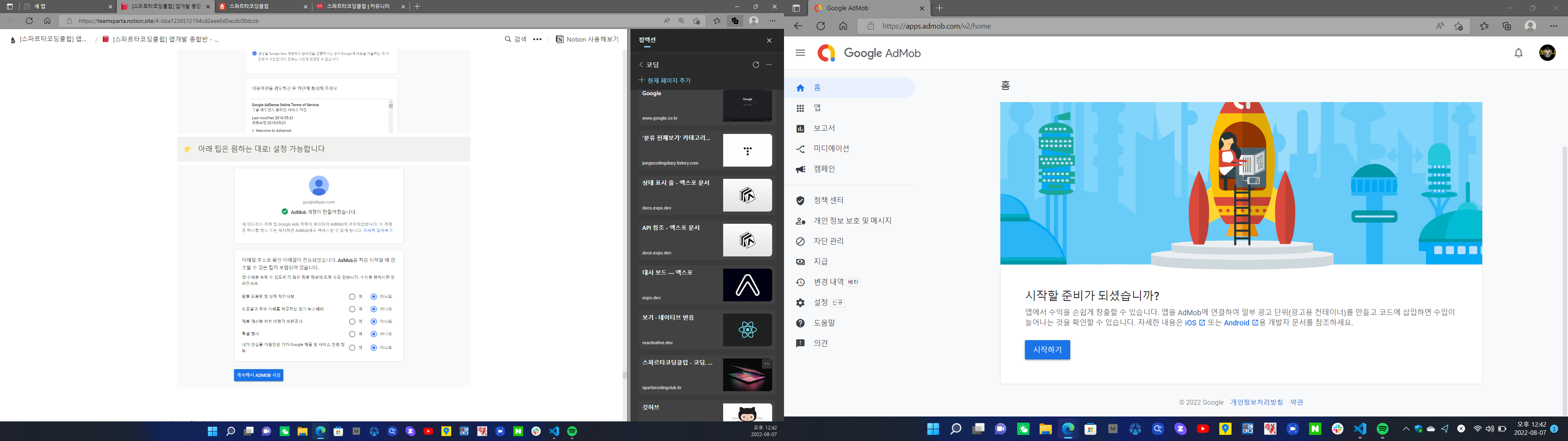Viewport: 1568px width, 441px height.
Task: Click 검색 in Notion top bar
Action: (x=516, y=39)
